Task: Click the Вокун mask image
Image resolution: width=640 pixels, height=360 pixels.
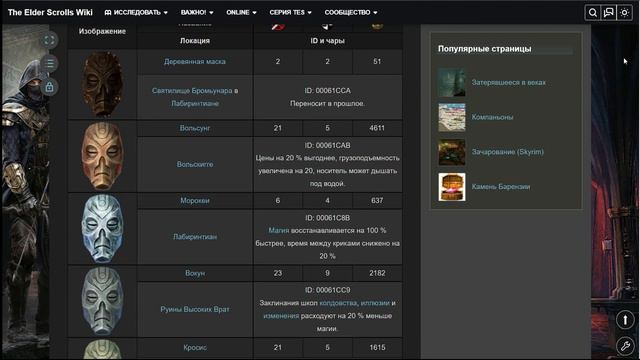Action: (102, 301)
